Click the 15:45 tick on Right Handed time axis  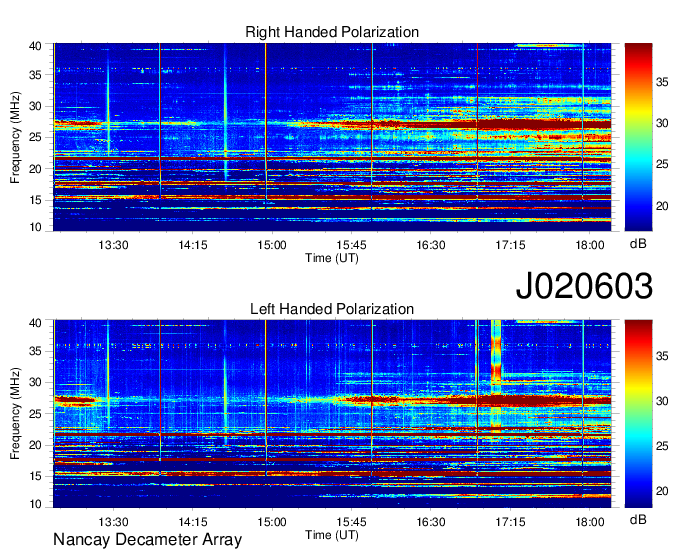[x=351, y=245]
